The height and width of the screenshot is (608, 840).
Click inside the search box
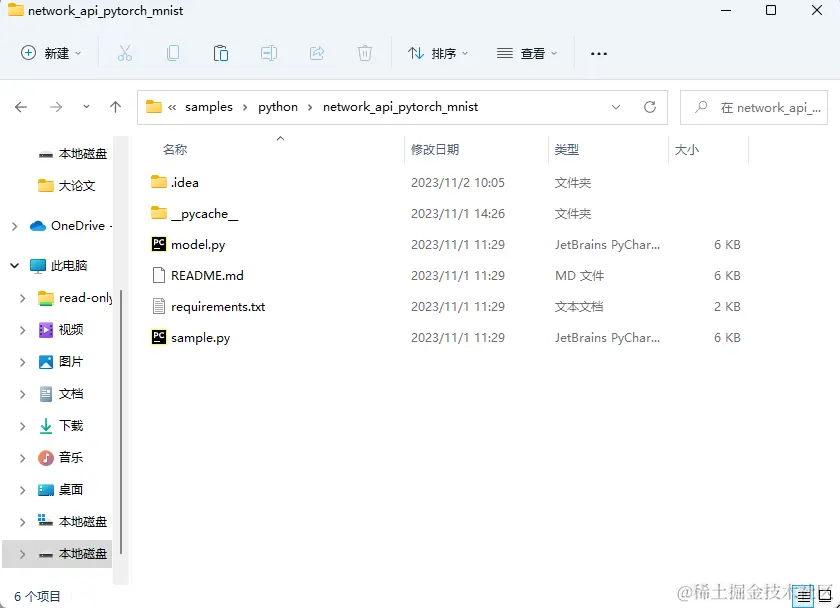tap(755, 106)
